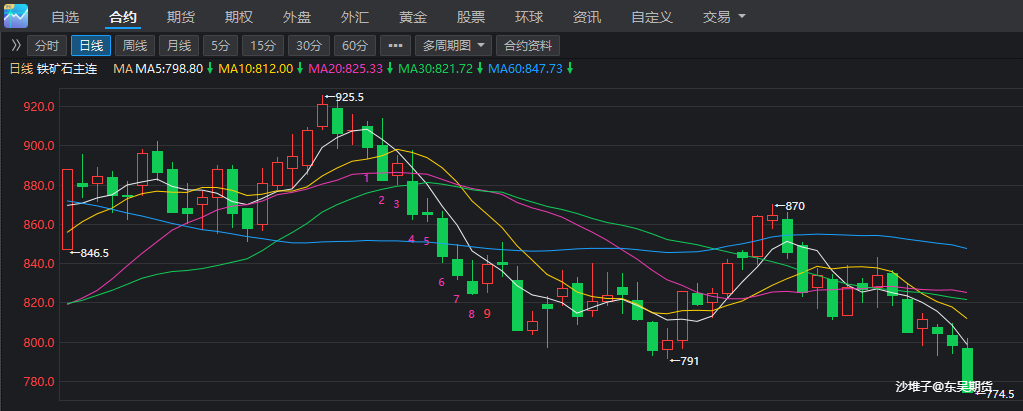Expand the 多周期图 dropdown
The height and width of the screenshot is (411, 1023).
(x=453, y=46)
